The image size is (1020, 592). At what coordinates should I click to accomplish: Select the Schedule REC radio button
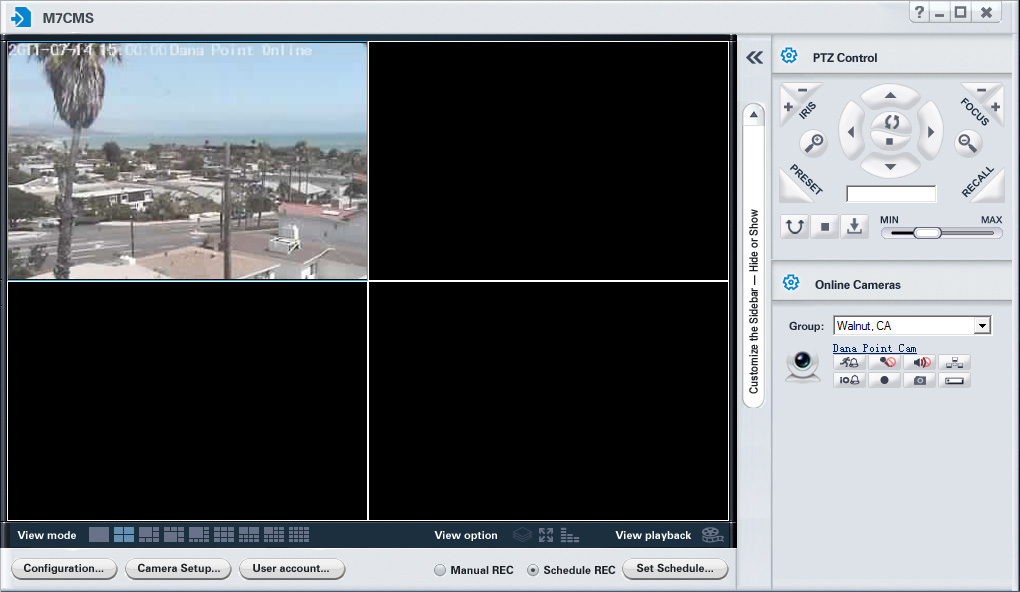click(x=533, y=570)
